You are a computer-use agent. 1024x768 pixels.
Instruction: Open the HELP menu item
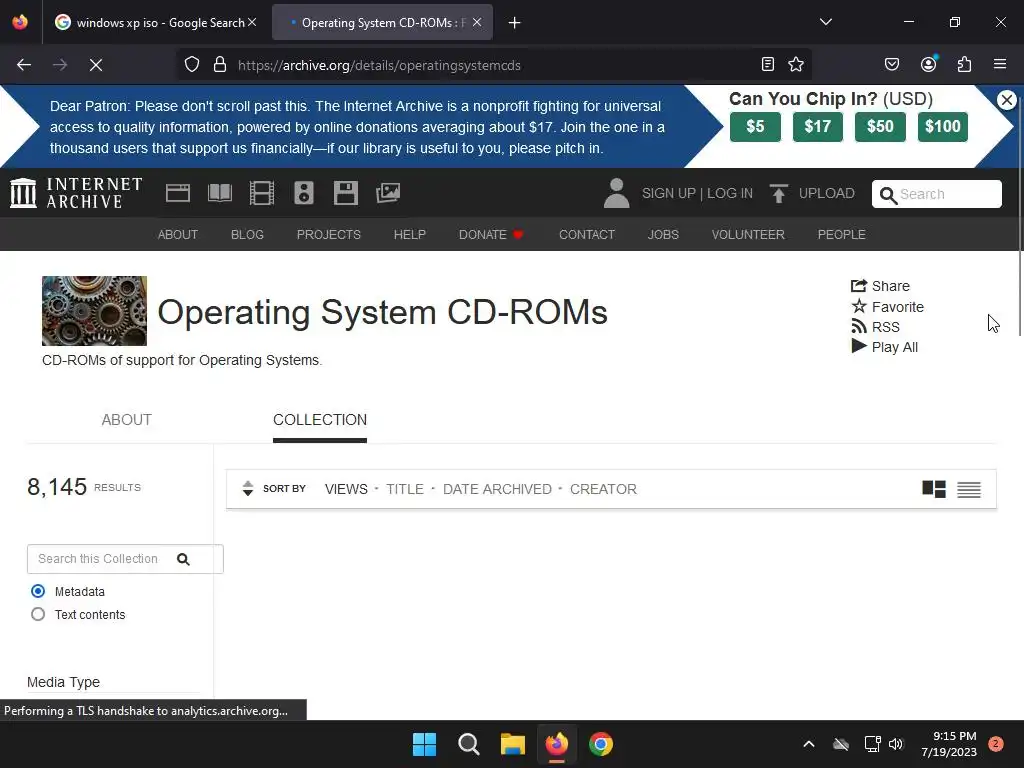(409, 234)
